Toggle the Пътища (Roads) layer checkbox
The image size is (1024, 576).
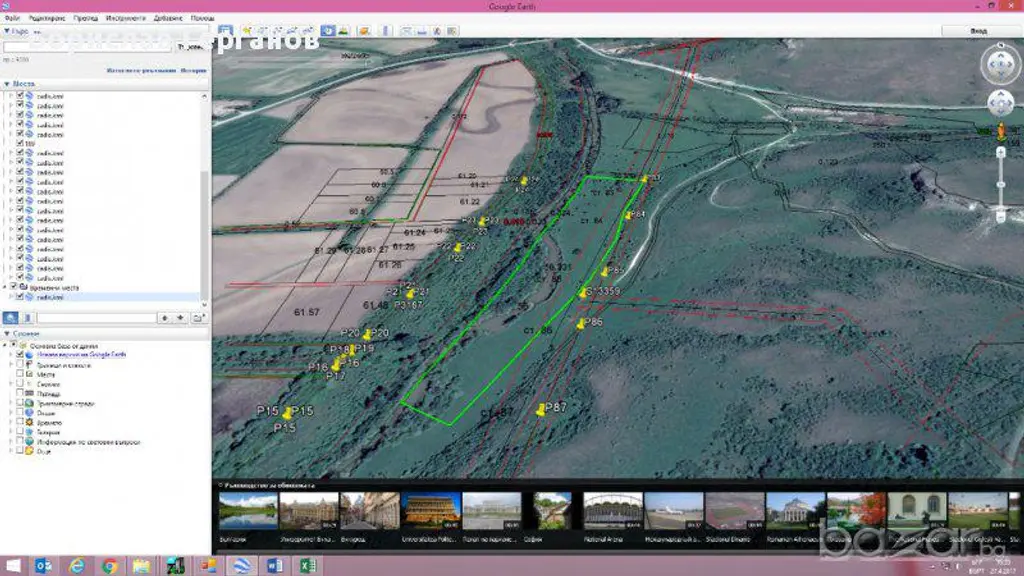pos(19,393)
